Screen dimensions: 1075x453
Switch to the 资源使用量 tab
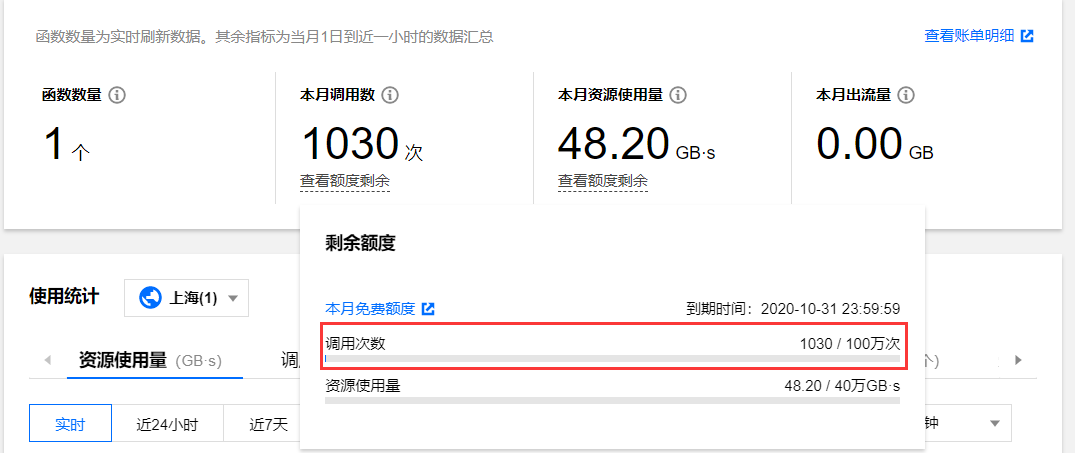point(155,360)
